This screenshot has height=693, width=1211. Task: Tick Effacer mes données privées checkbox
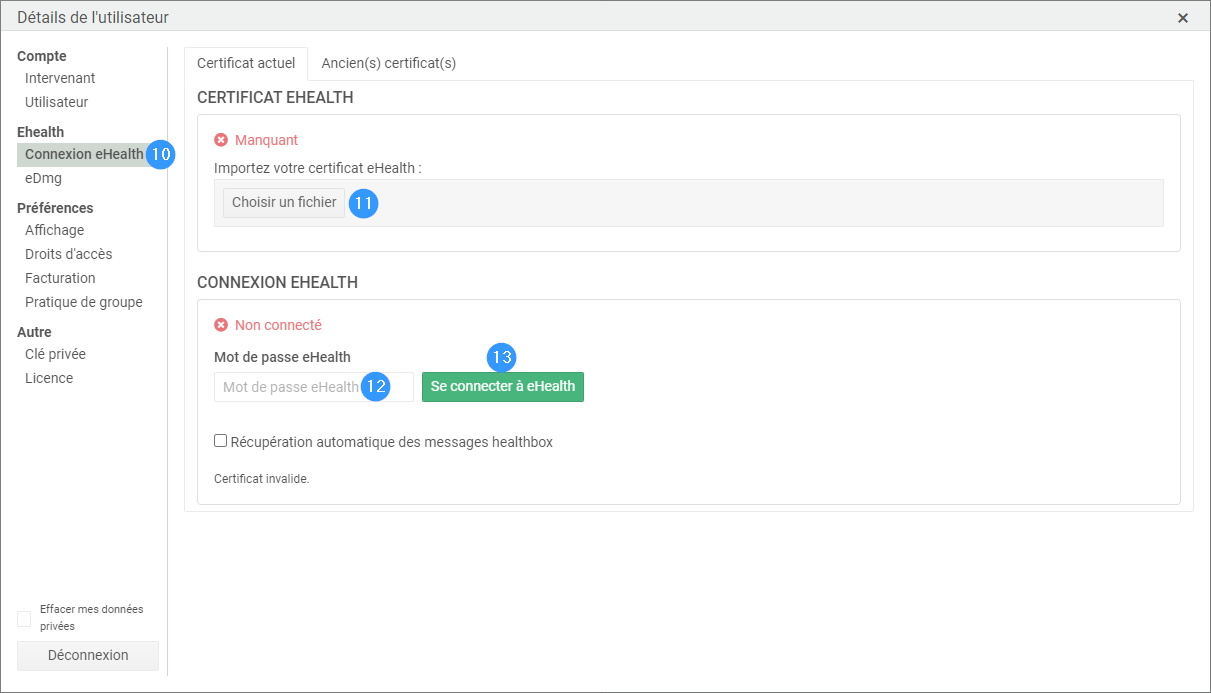pyautogui.click(x=24, y=619)
